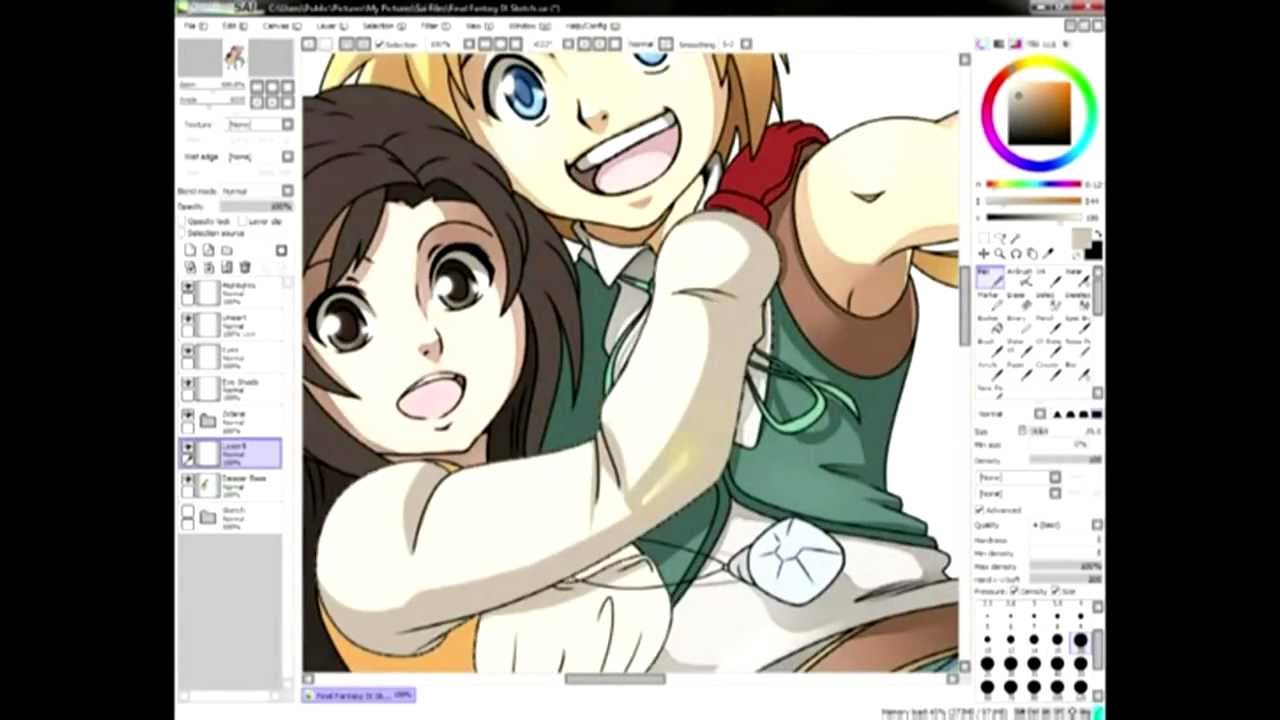Click the navigator thumbnail preview
Image resolution: width=1280 pixels, height=720 pixels.
tap(235, 58)
